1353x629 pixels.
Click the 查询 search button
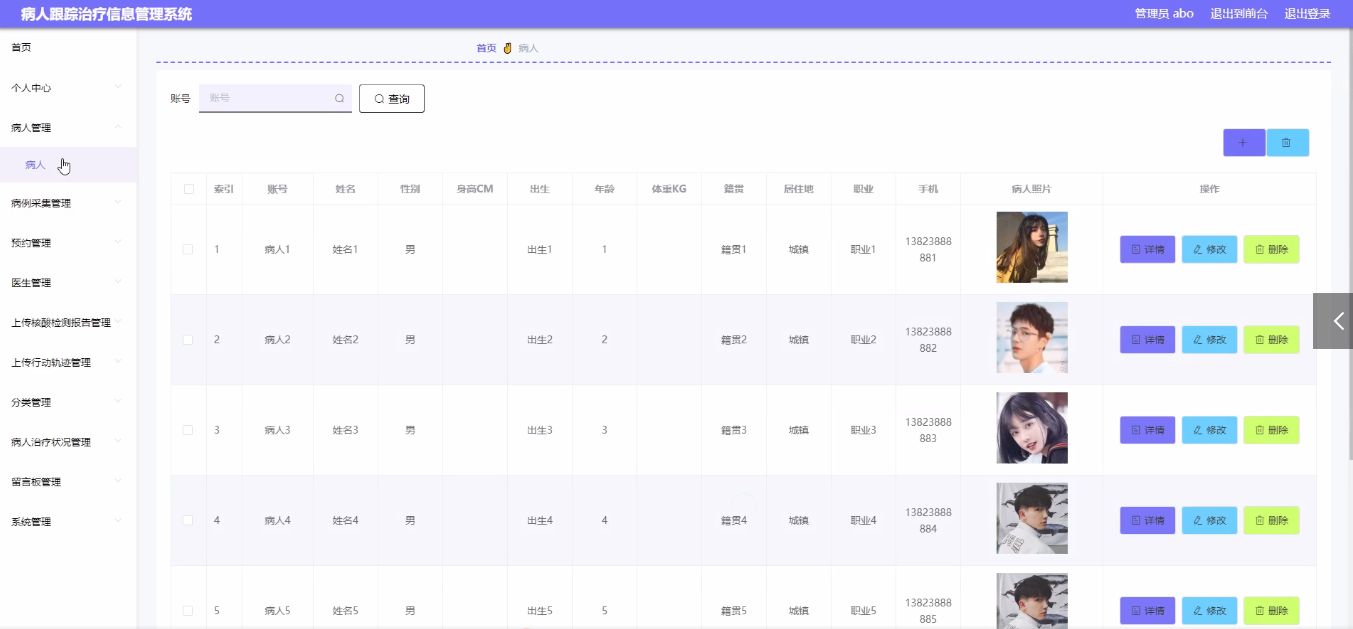pos(392,99)
